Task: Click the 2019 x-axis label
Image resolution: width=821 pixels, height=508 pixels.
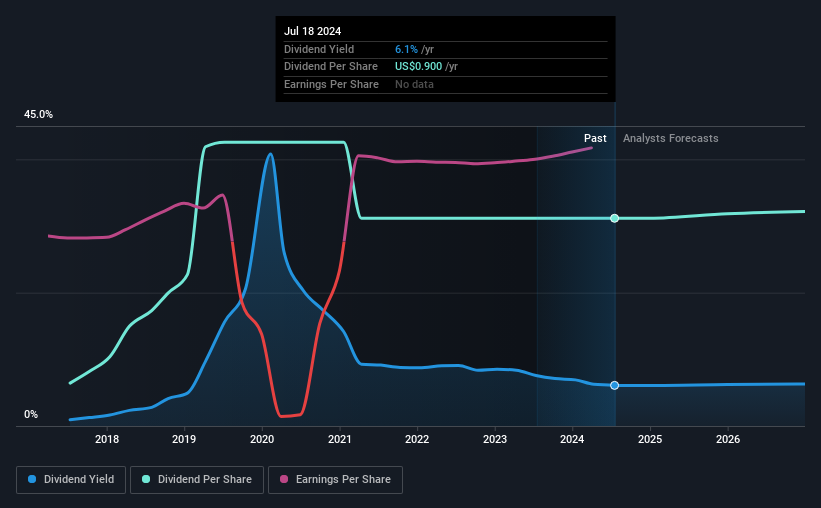Action: 184,439
